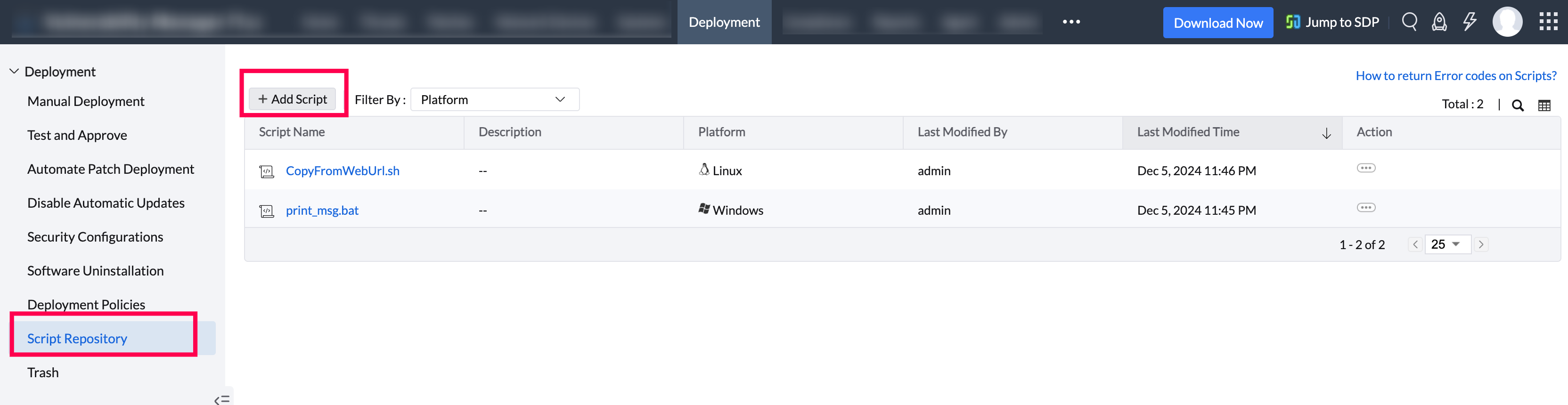Click the Download Now button
The width and height of the screenshot is (1568, 405).
1218,23
